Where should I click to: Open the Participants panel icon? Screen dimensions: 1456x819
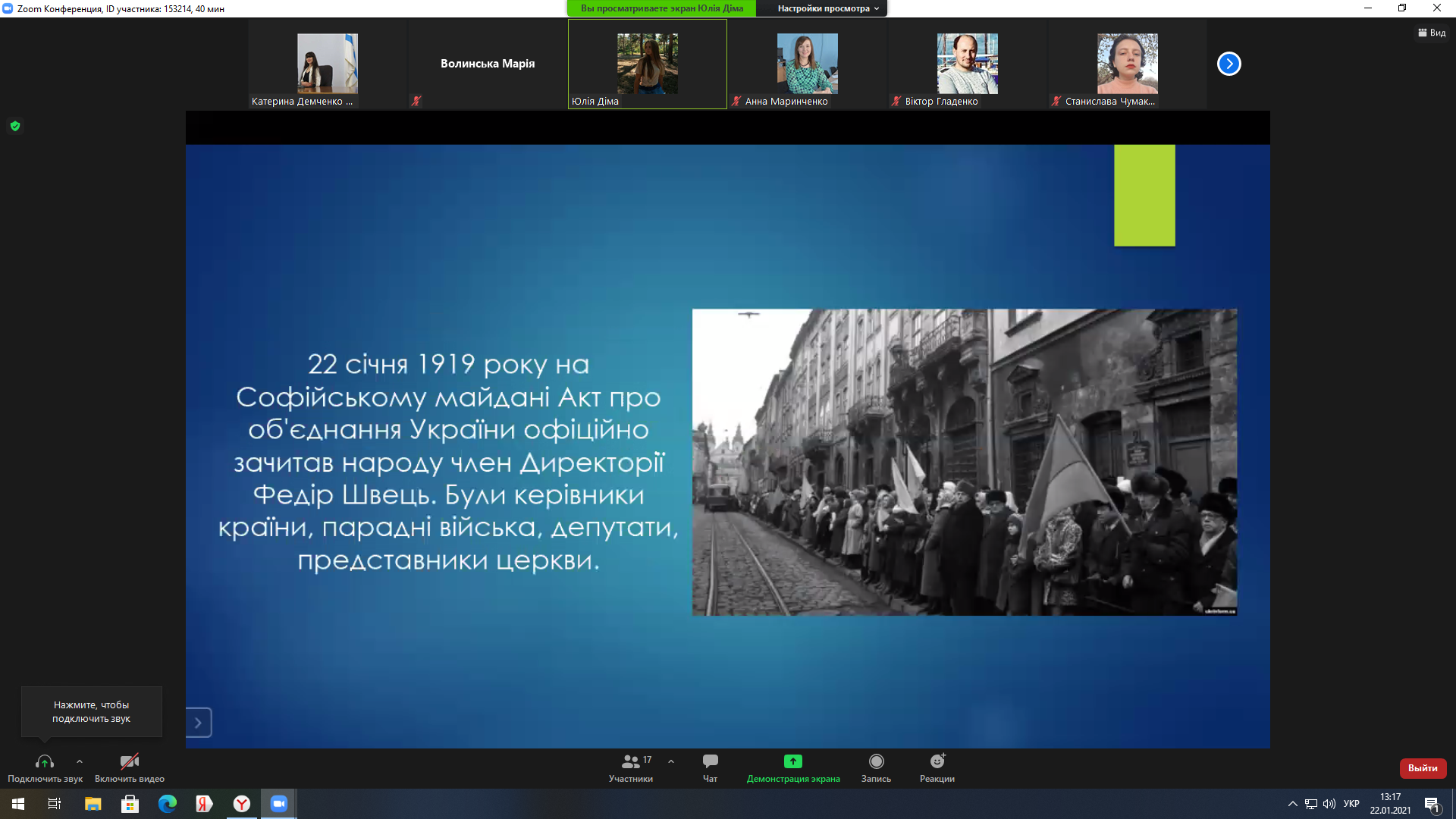pos(630,761)
